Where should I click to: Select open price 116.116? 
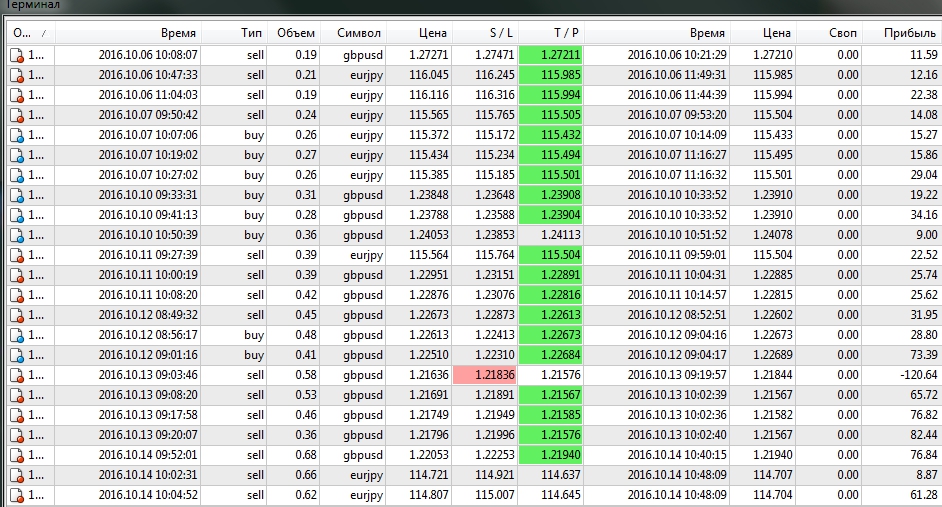(429, 95)
